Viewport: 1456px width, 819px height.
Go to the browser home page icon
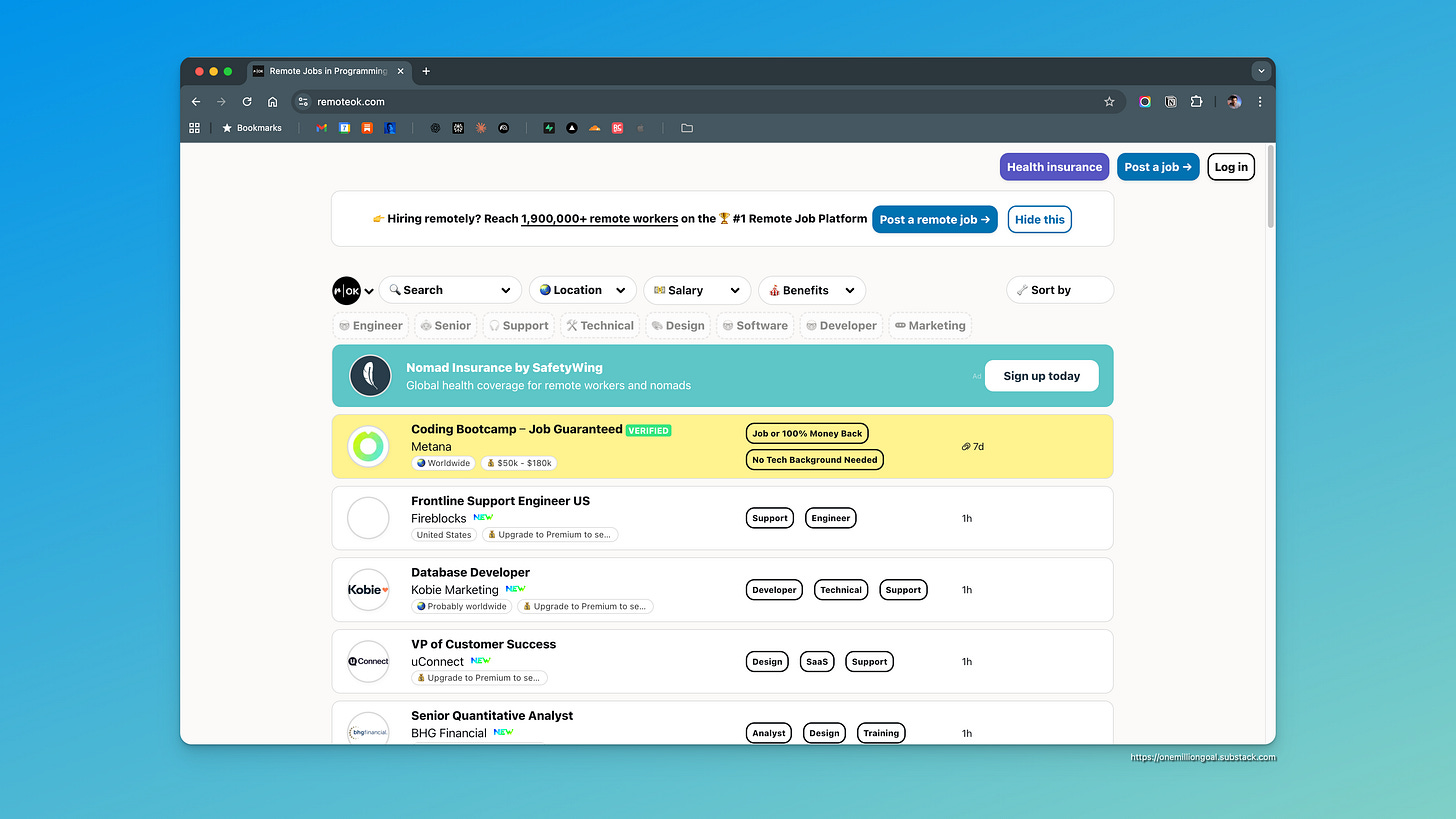(x=272, y=102)
